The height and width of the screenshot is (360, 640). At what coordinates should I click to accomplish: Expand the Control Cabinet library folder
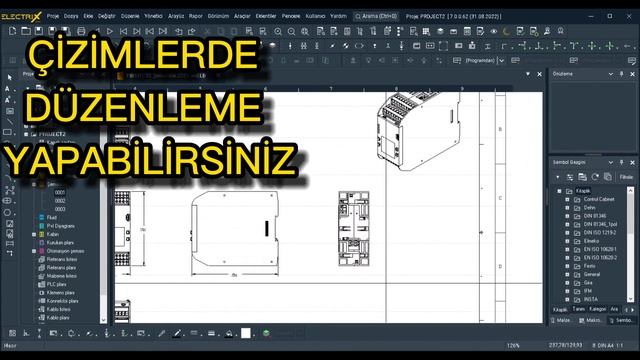pos(567,200)
